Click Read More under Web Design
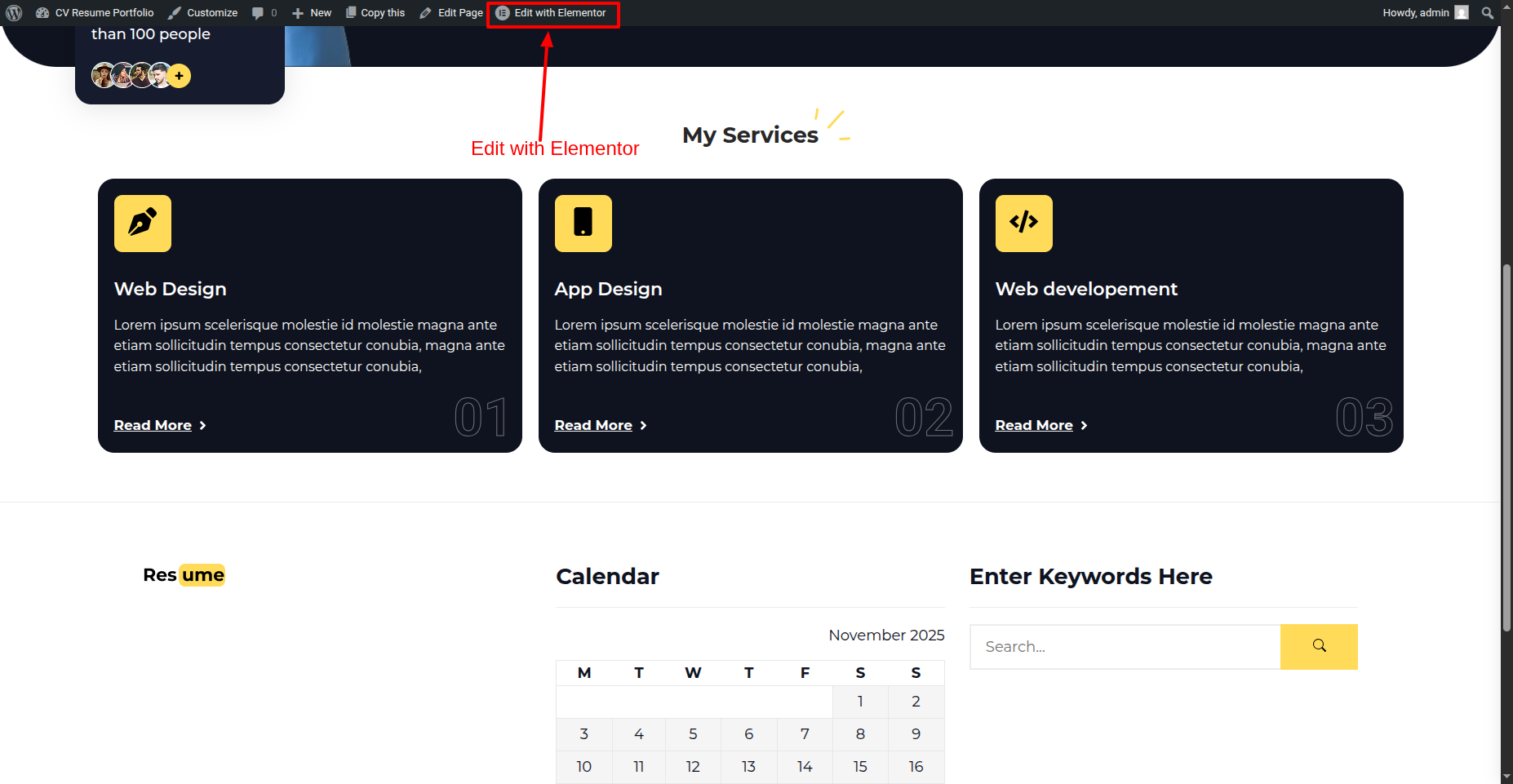This screenshot has width=1513, height=784. 153,425
